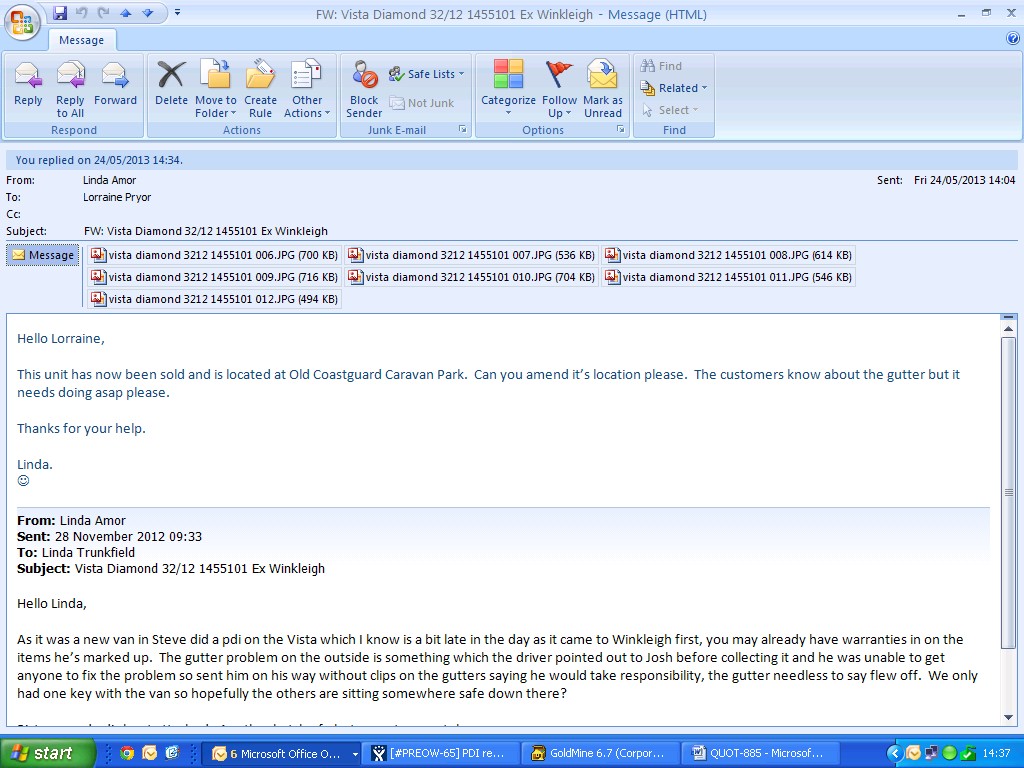The height and width of the screenshot is (768, 1024).
Task: Go to previous item up arrow
Action: pos(125,13)
